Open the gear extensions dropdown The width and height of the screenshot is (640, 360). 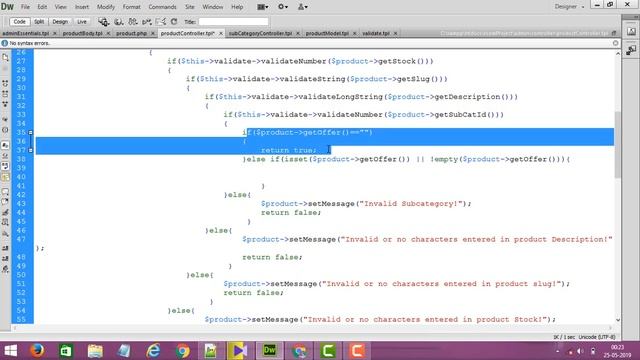pos(282,7)
